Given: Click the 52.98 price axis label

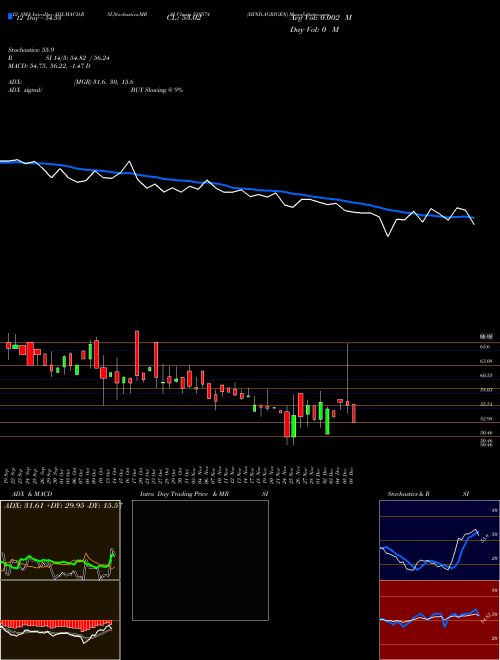Looking at the screenshot, I should pos(486,418).
